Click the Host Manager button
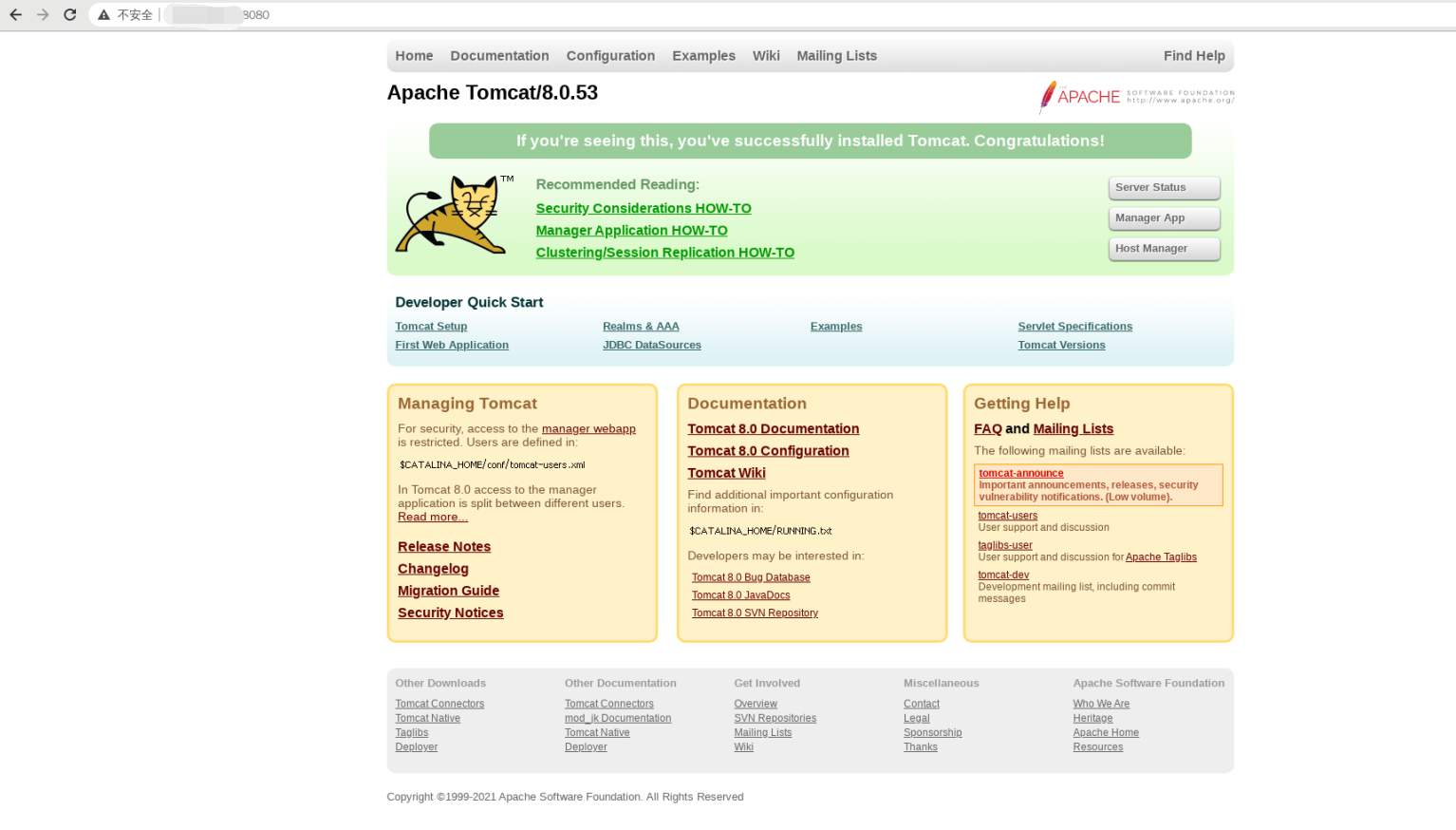 (x=1164, y=249)
